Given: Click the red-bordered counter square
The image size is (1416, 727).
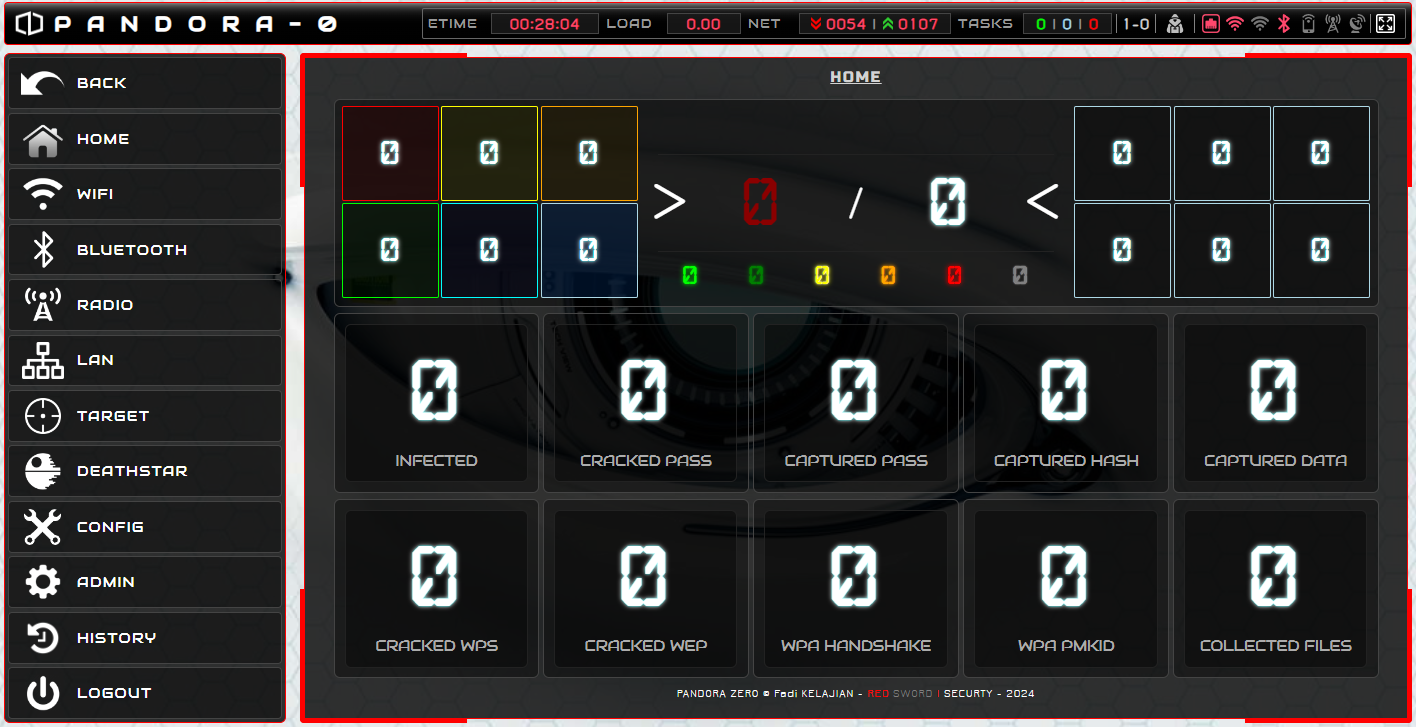Looking at the screenshot, I should pos(390,153).
